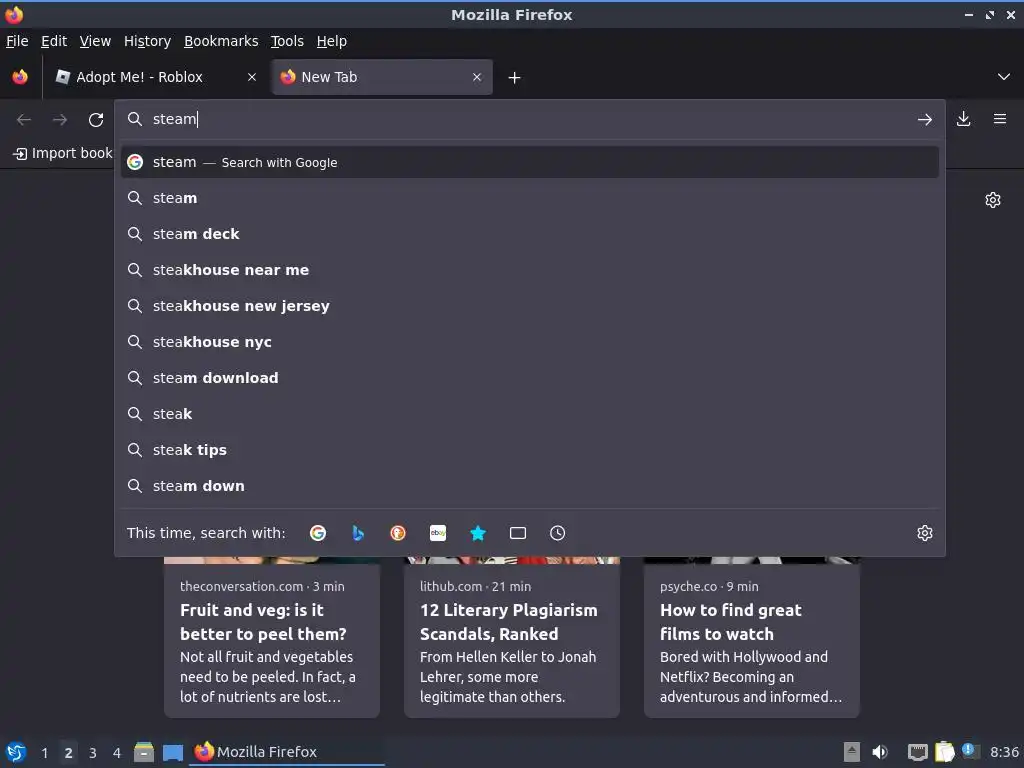Open update notifier tray icon
The image size is (1024, 768).
970,751
